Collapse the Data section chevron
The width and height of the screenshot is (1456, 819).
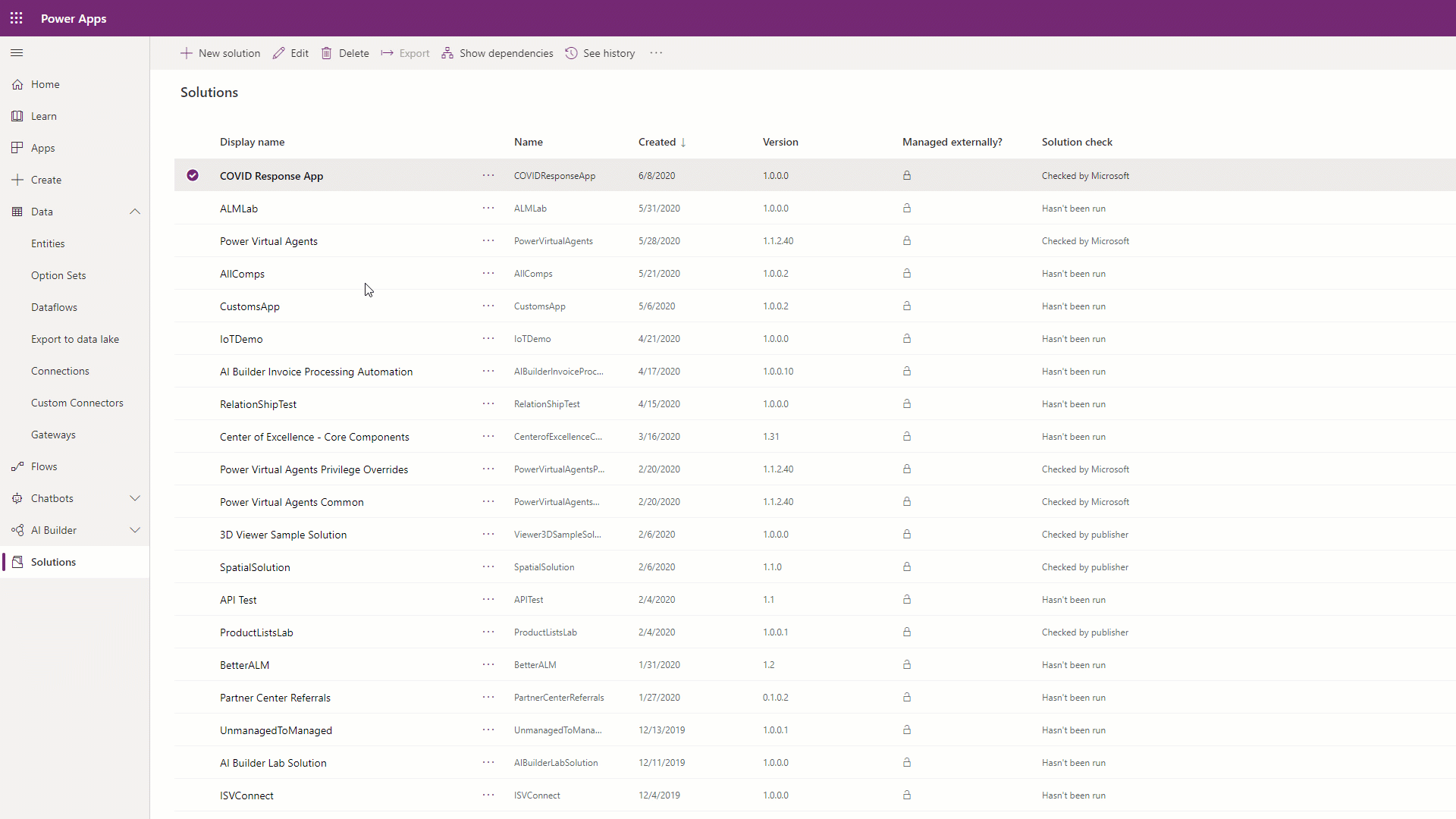click(x=135, y=212)
